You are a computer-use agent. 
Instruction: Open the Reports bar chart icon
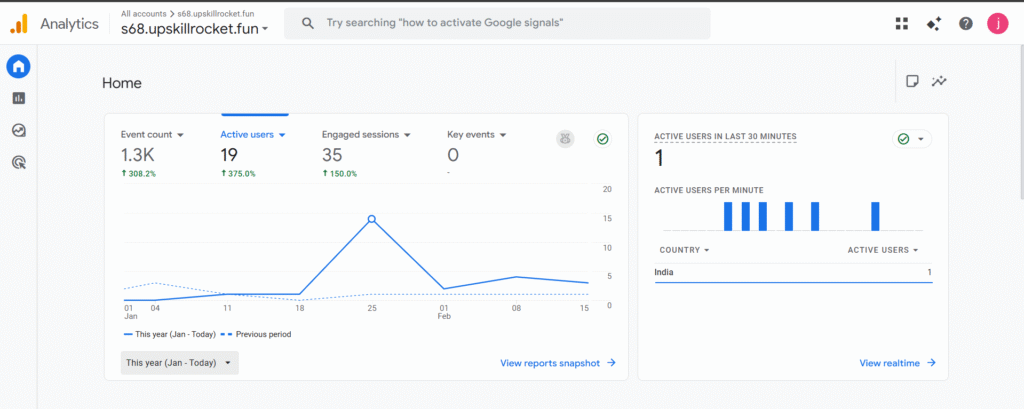18,98
